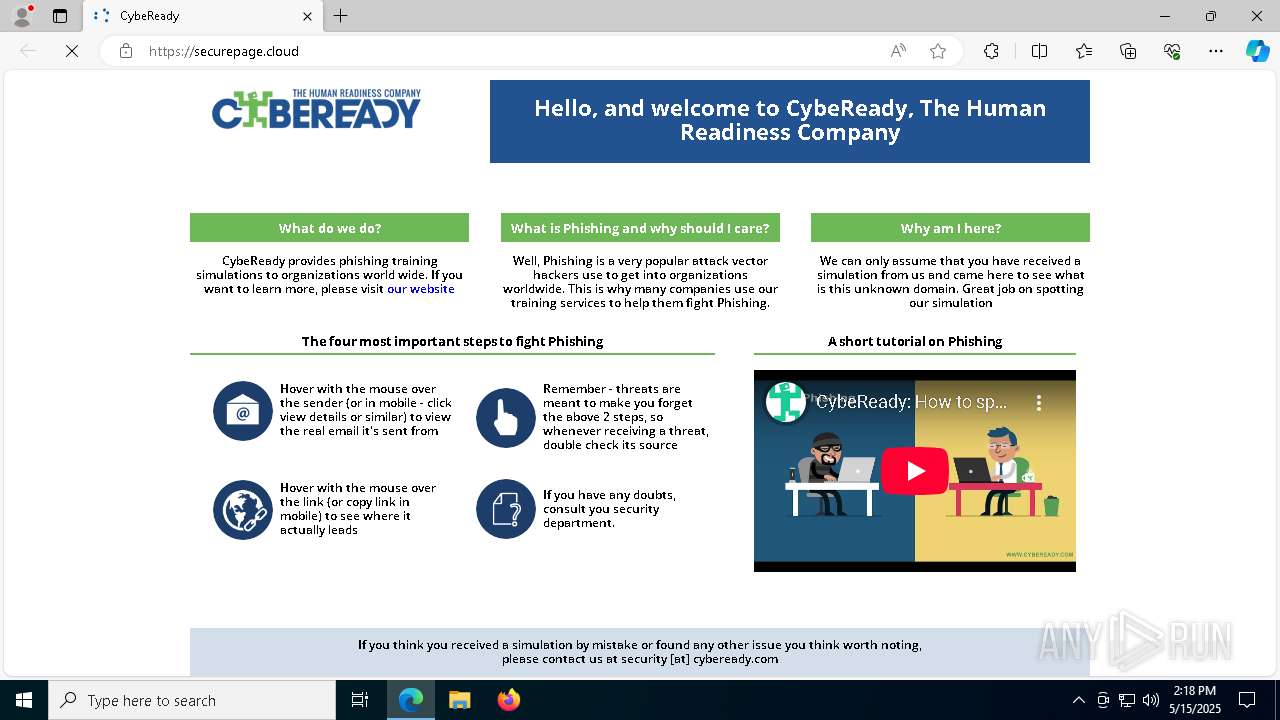Screen dimensions: 1280x720
Task: Close the CybeReady tab
Action: [308, 16]
